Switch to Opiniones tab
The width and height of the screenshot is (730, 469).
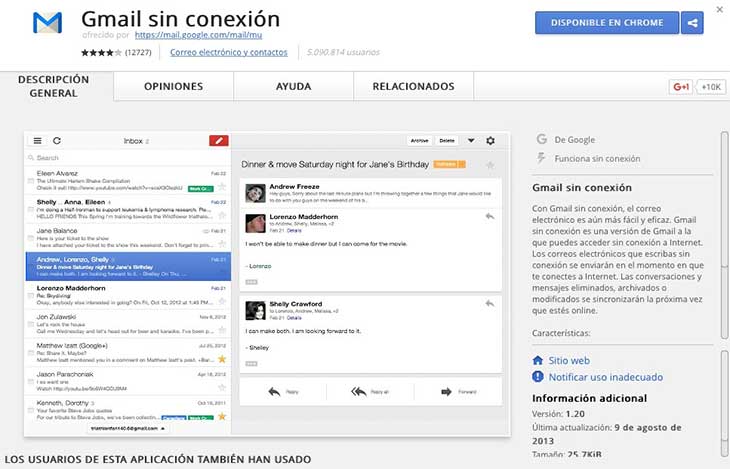pos(174,86)
